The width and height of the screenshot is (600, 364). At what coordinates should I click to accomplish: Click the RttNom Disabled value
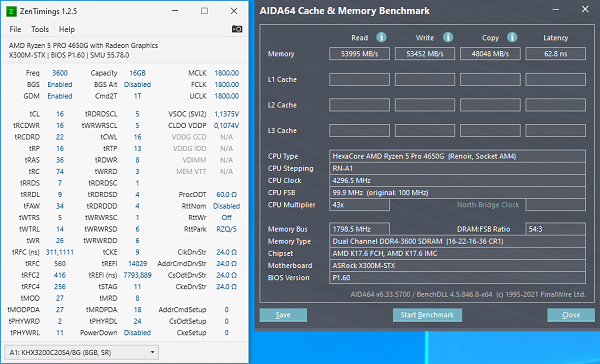227,206
